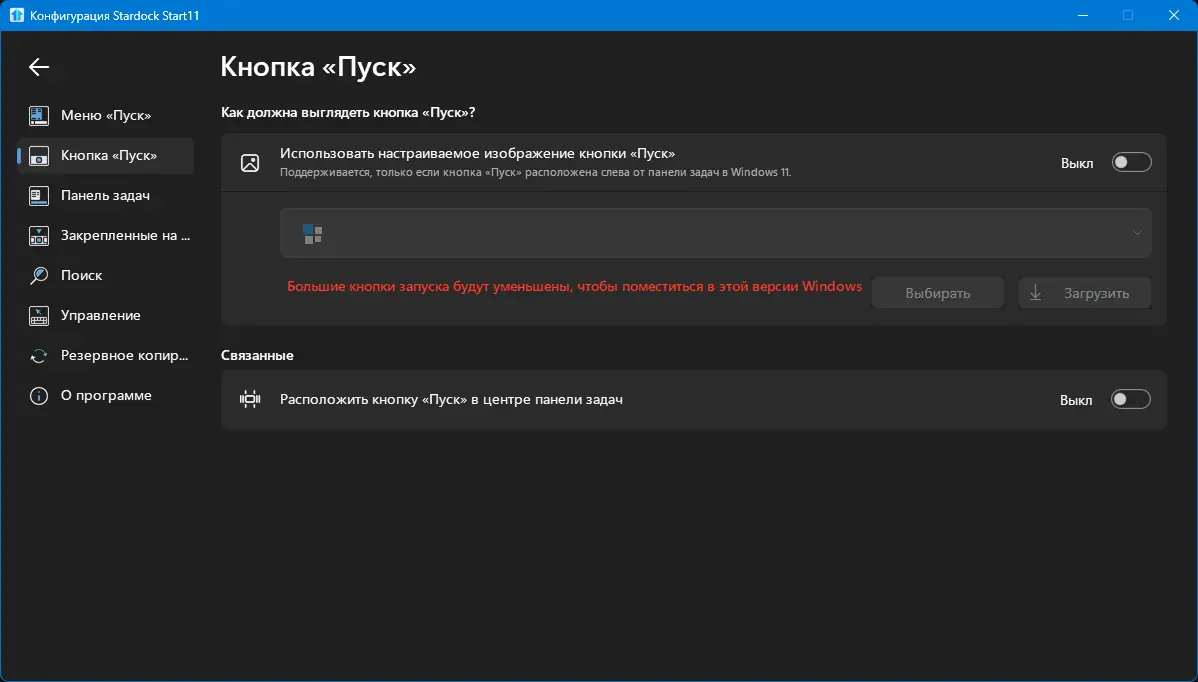
Task: Click the dropdown chevron arrow
Action: (1137, 234)
